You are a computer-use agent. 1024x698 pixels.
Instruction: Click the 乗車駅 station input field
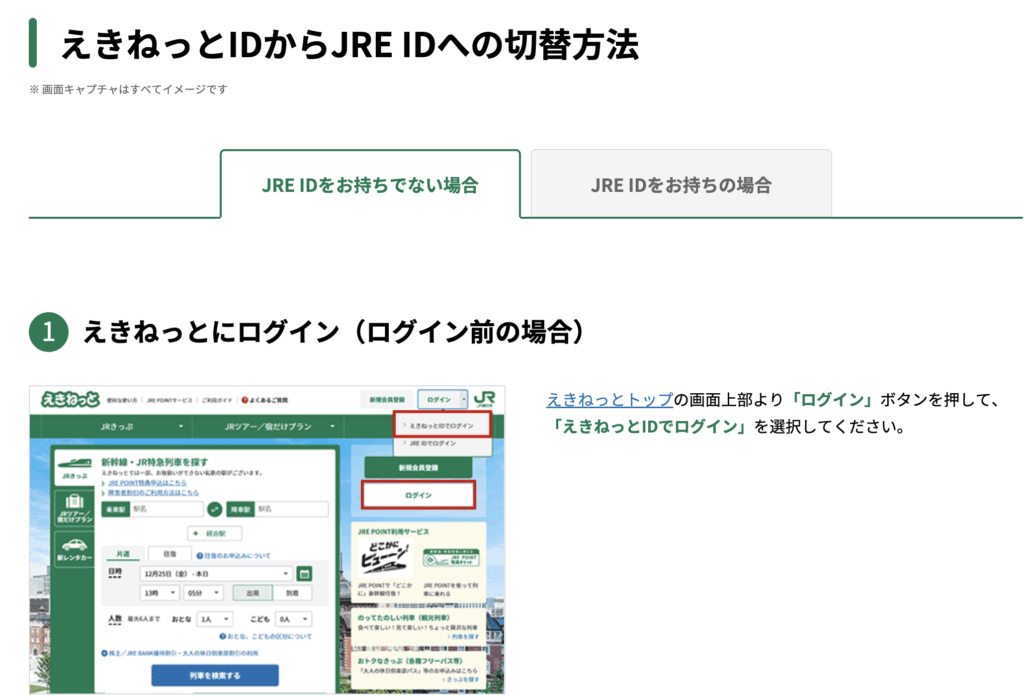166,509
